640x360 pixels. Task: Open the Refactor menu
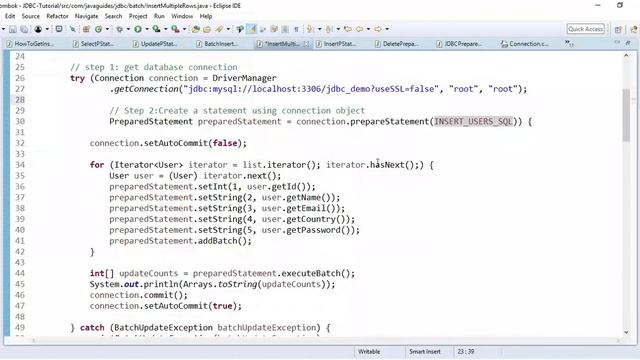[57, 16]
